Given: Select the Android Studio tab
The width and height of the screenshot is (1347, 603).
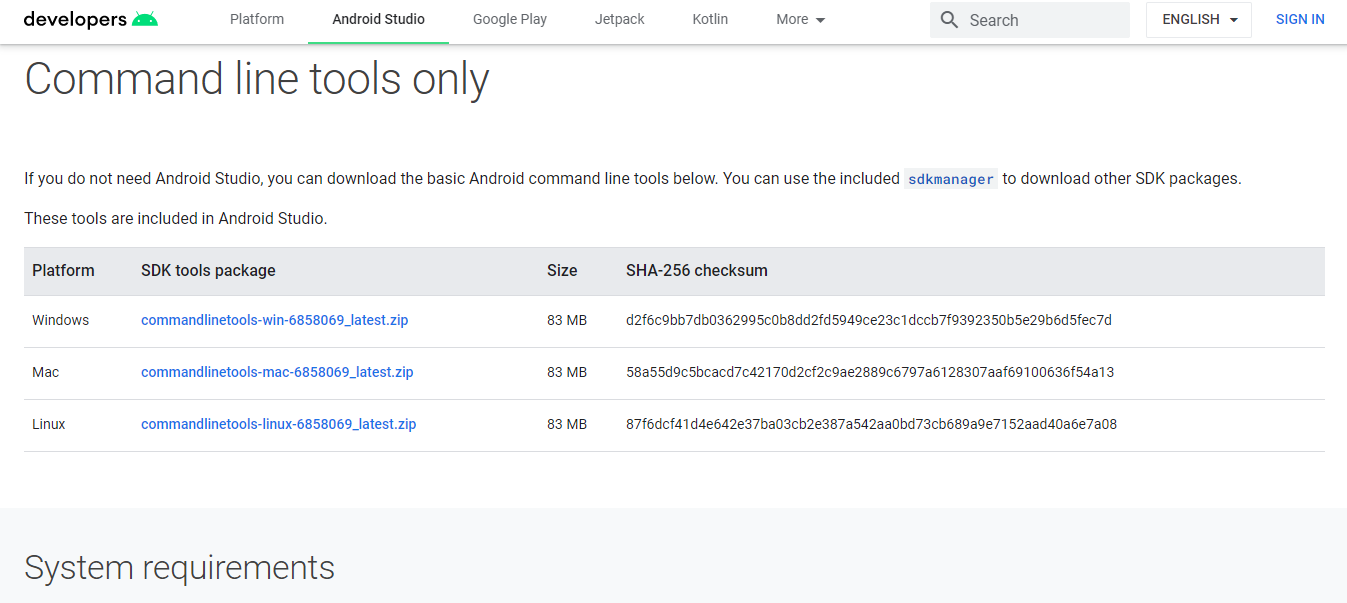Looking at the screenshot, I should pos(378,19).
